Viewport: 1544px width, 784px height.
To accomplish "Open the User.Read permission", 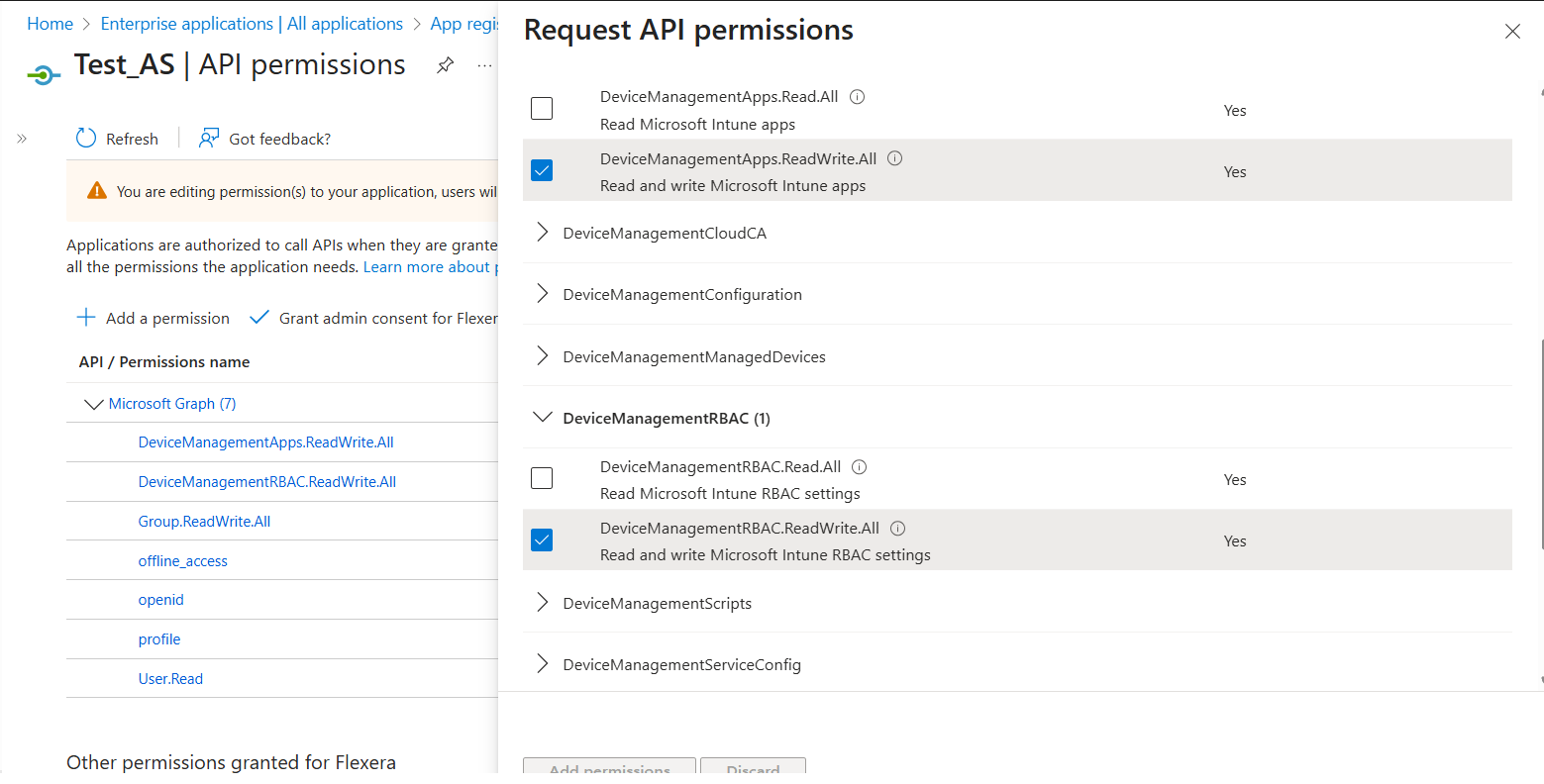I will 170,679.
